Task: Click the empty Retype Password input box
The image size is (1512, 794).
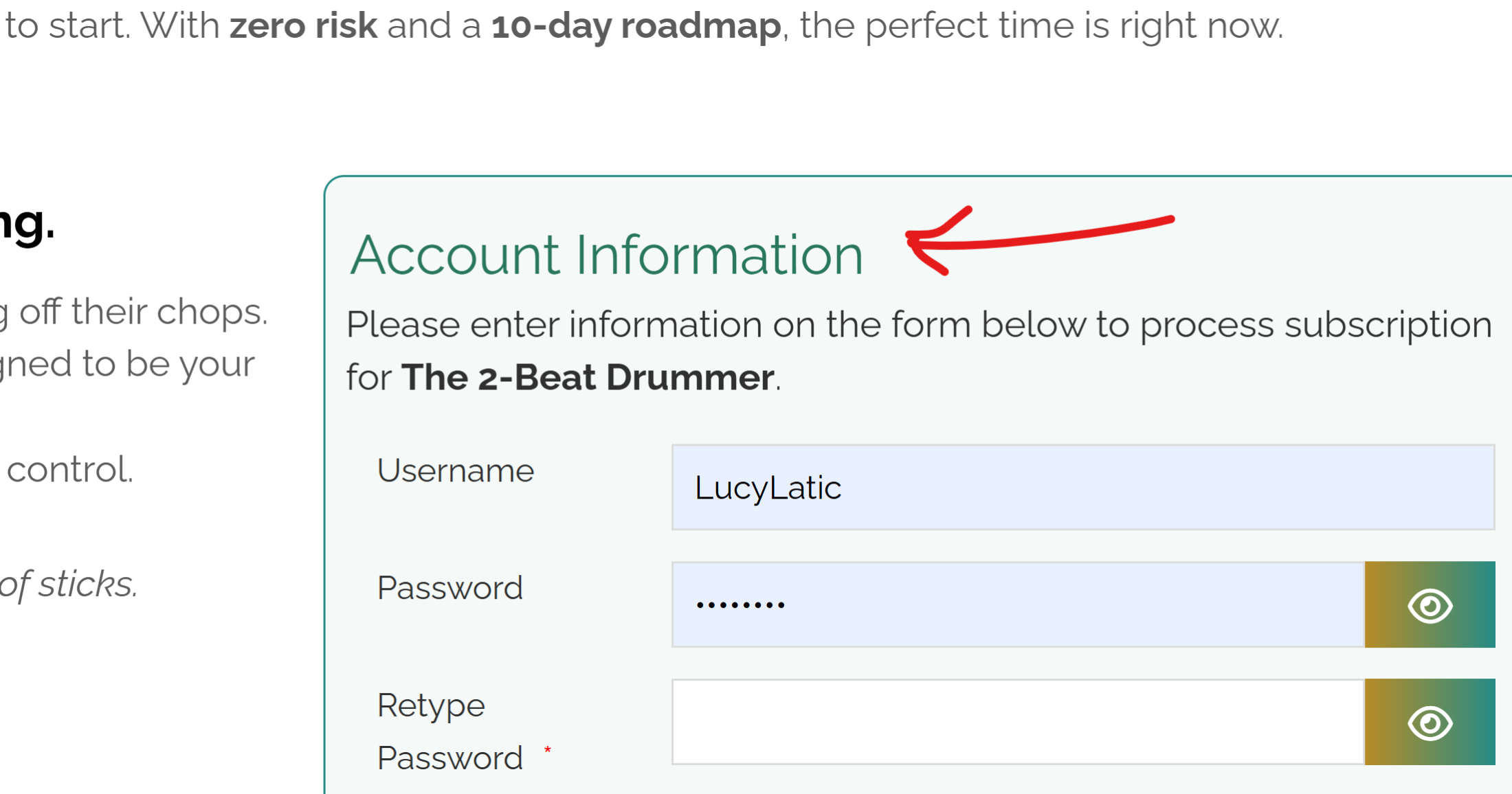Action: 1017,722
